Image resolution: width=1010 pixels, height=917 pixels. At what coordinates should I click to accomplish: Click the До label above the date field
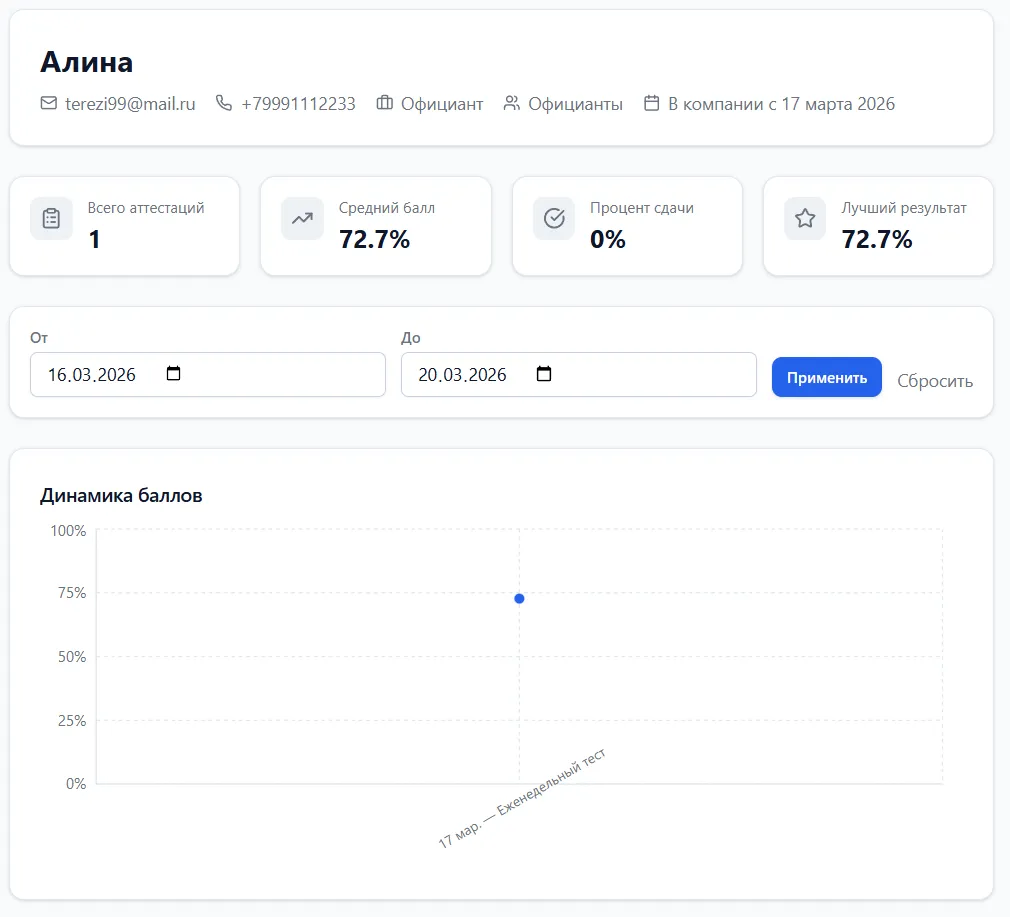[410, 337]
